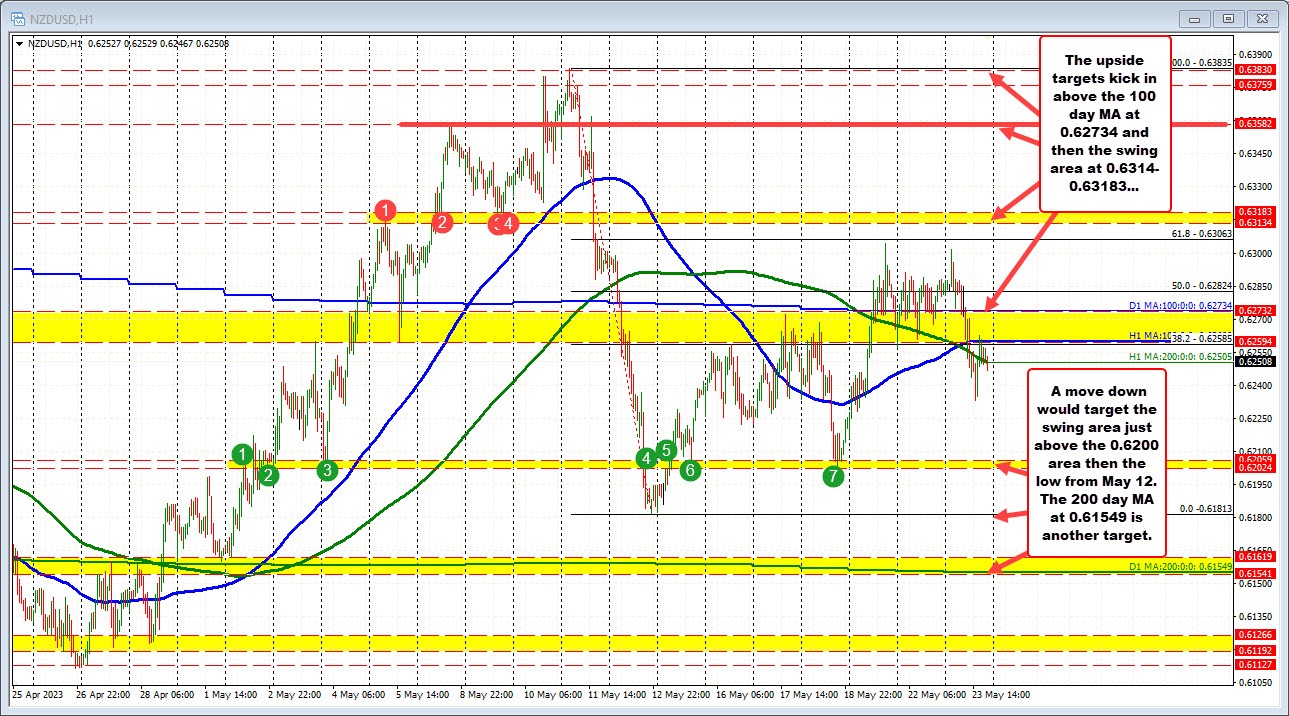Click the chart window icon in title bar
Screen dimensions: 1289x716
(16, 17)
